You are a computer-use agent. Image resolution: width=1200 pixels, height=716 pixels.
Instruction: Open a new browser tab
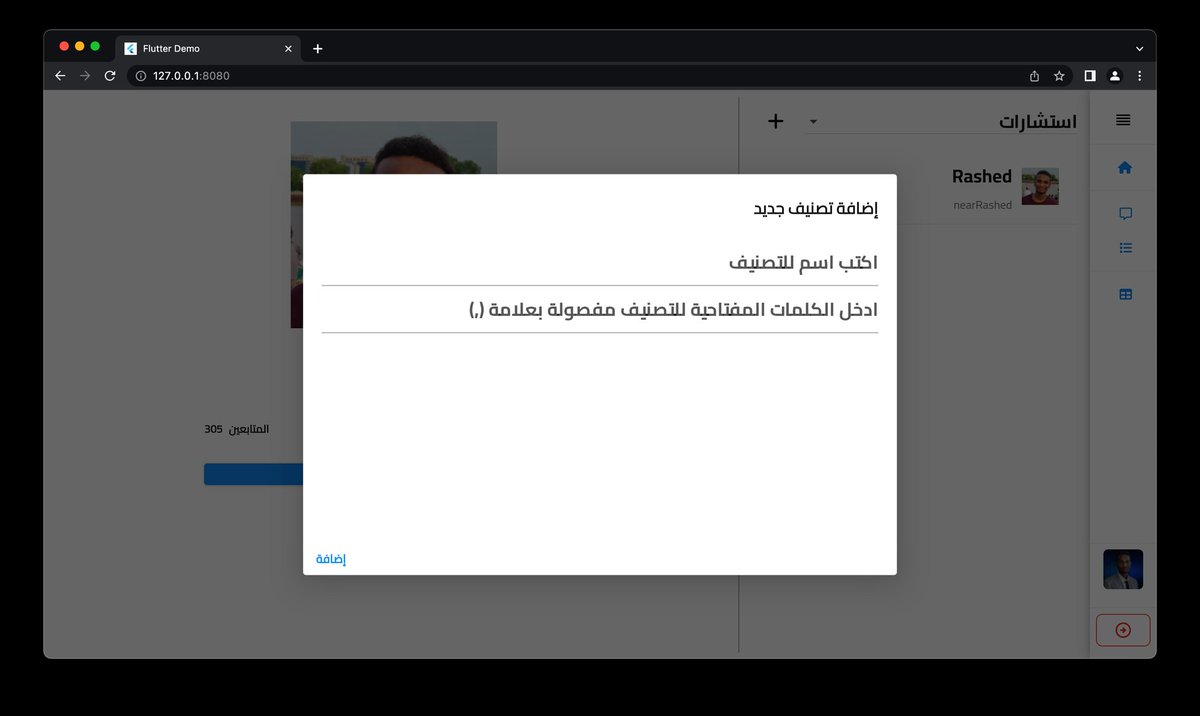click(x=318, y=48)
